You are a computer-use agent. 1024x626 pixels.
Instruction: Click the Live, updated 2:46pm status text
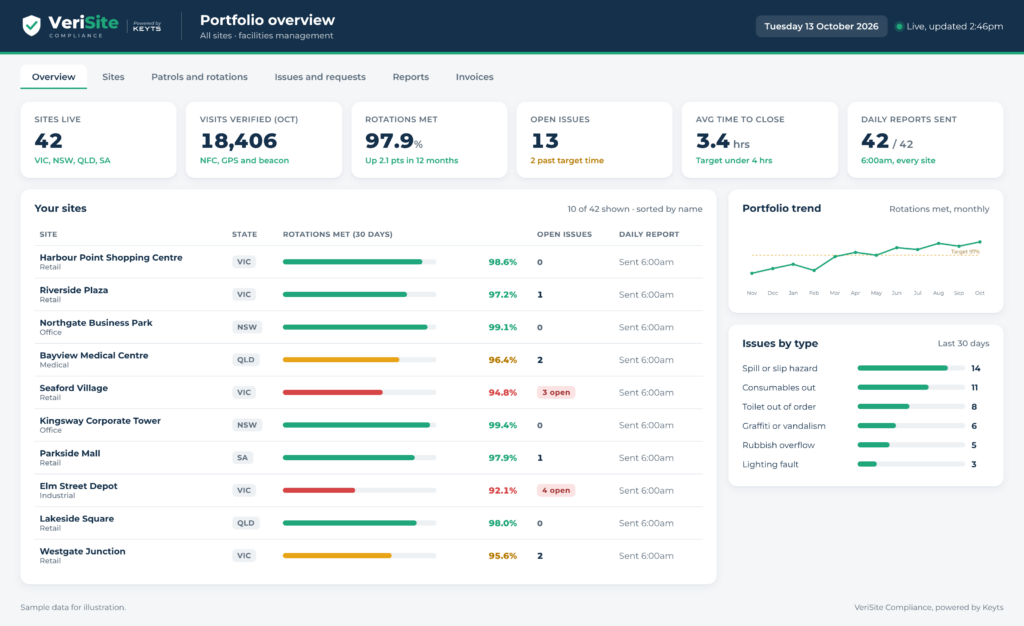(x=955, y=27)
